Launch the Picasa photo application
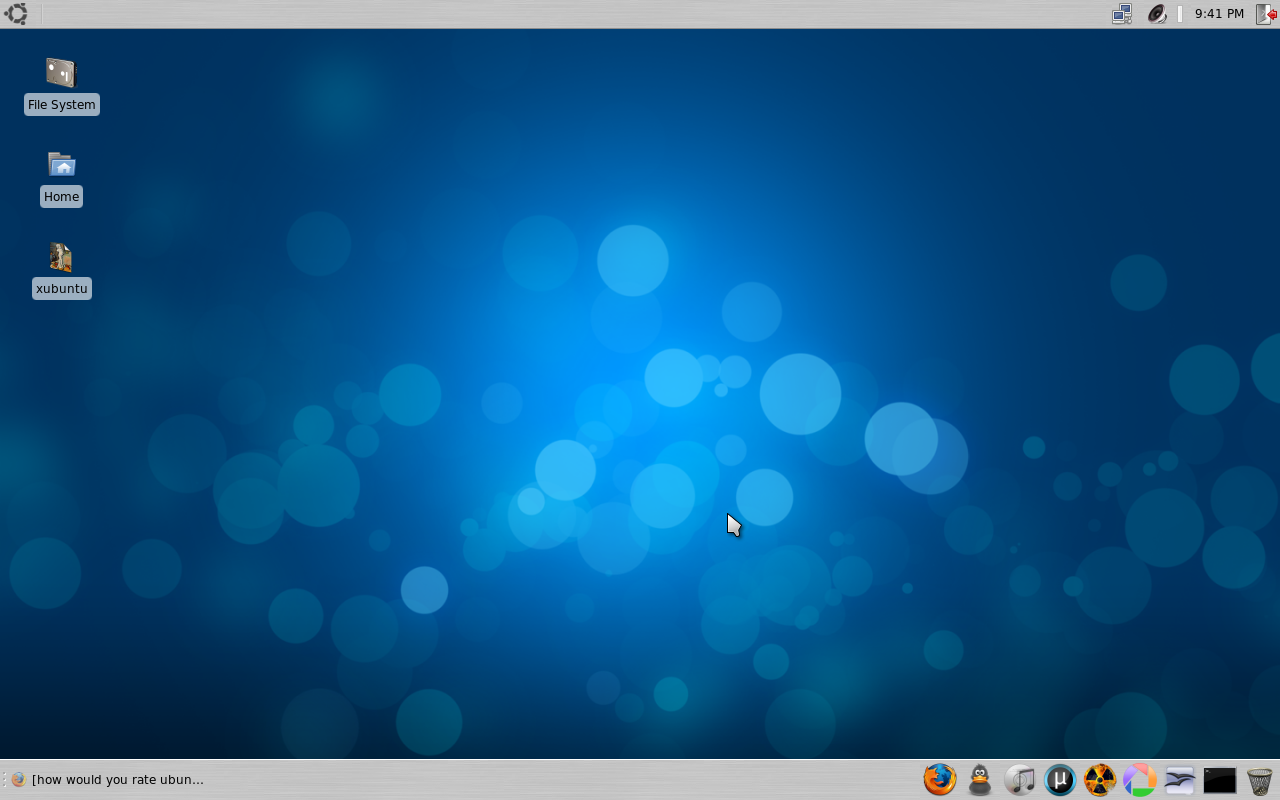This screenshot has height=800, width=1280. click(x=1140, y=780)
